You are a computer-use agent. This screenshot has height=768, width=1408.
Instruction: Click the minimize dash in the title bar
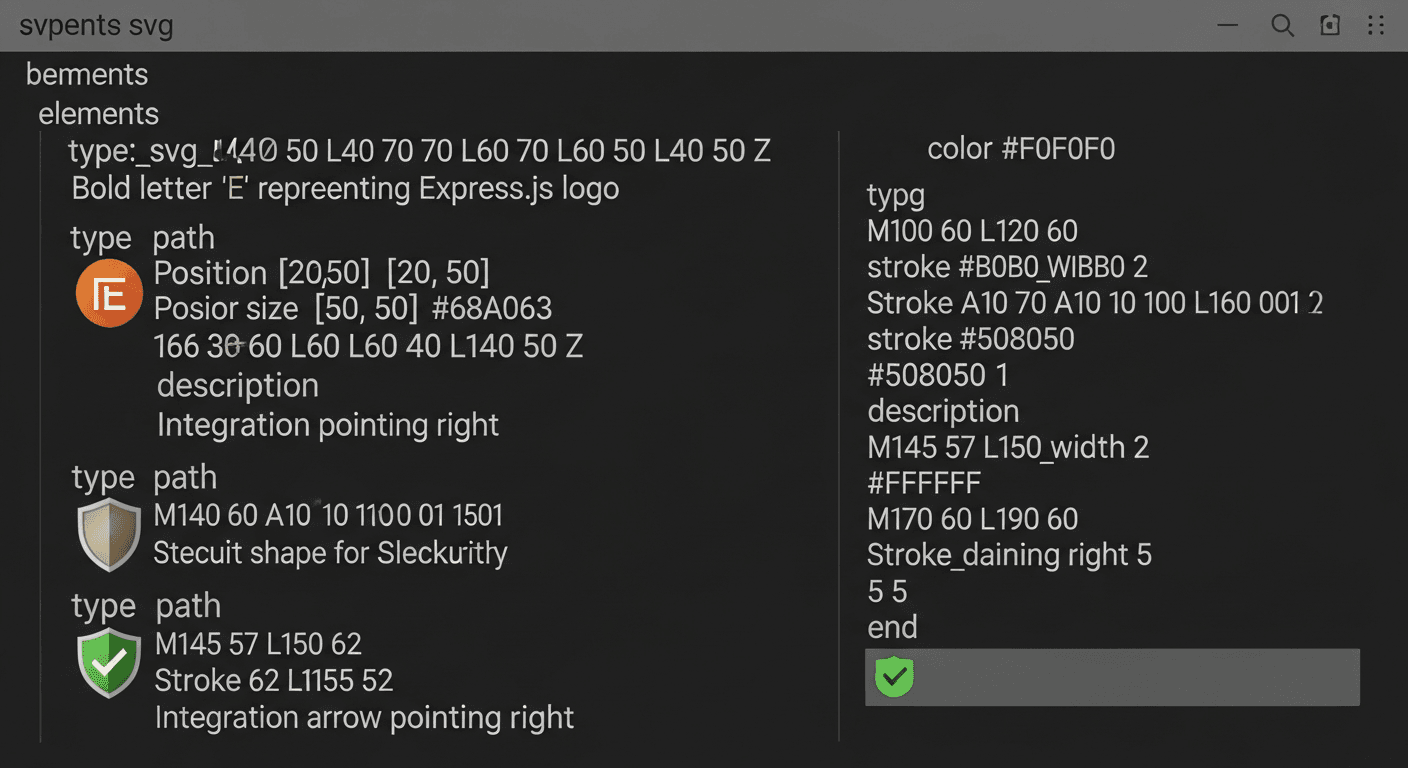1229,26
